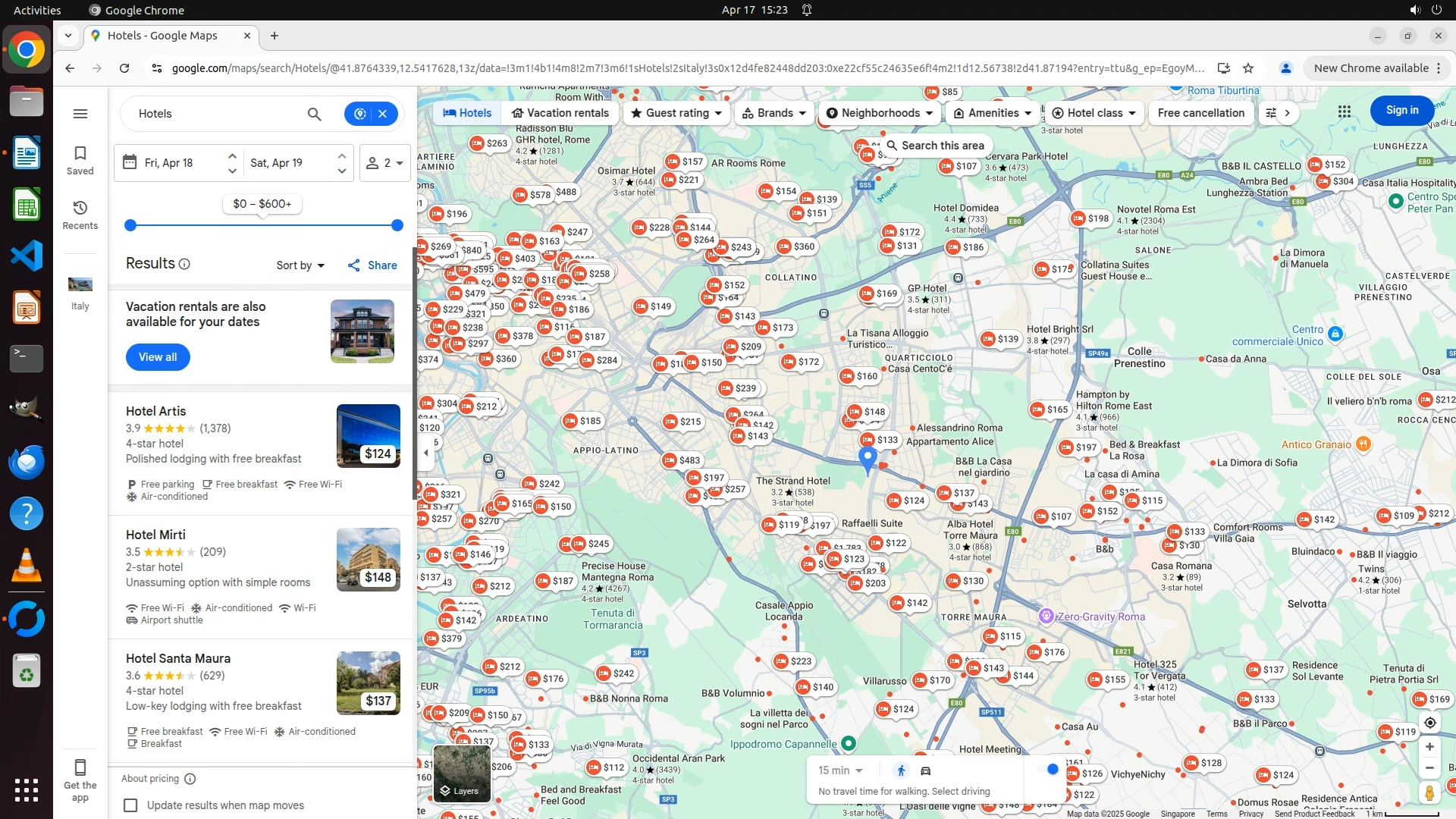Open the Sort by dropdown
Viewport: 1456px width, 819px height.
[300, 265]
